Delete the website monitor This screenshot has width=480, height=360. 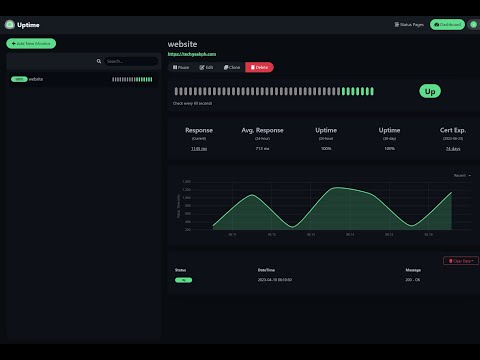pos(259,67)
